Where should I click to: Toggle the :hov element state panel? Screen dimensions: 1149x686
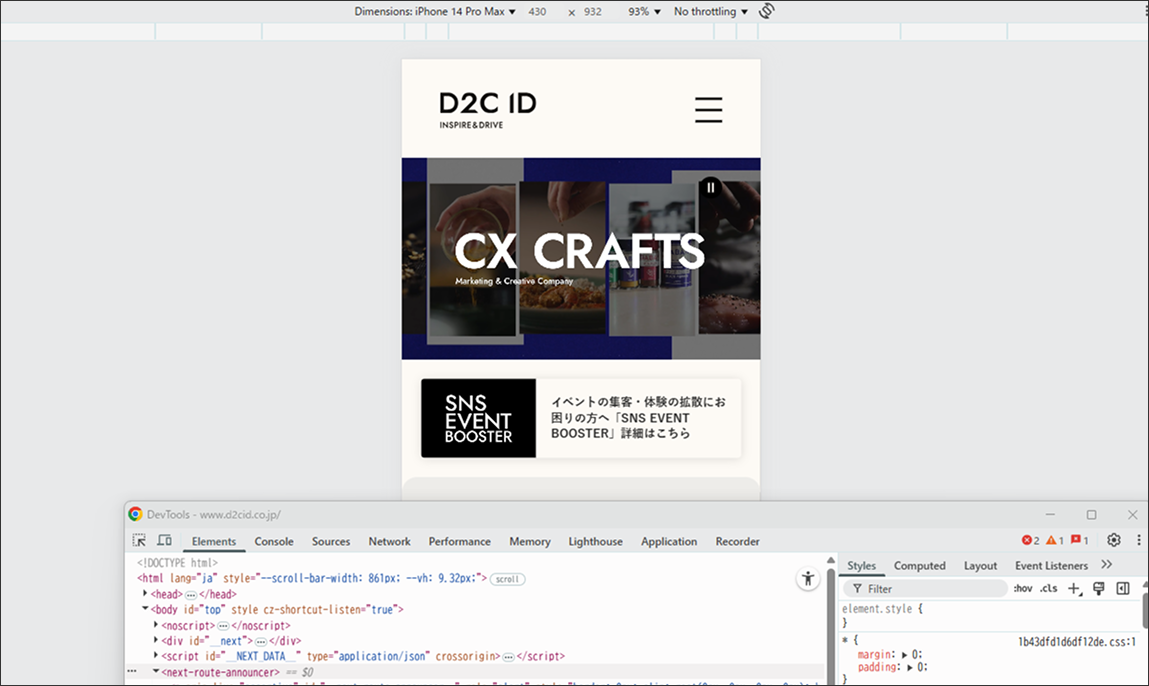click(1023, 589)
